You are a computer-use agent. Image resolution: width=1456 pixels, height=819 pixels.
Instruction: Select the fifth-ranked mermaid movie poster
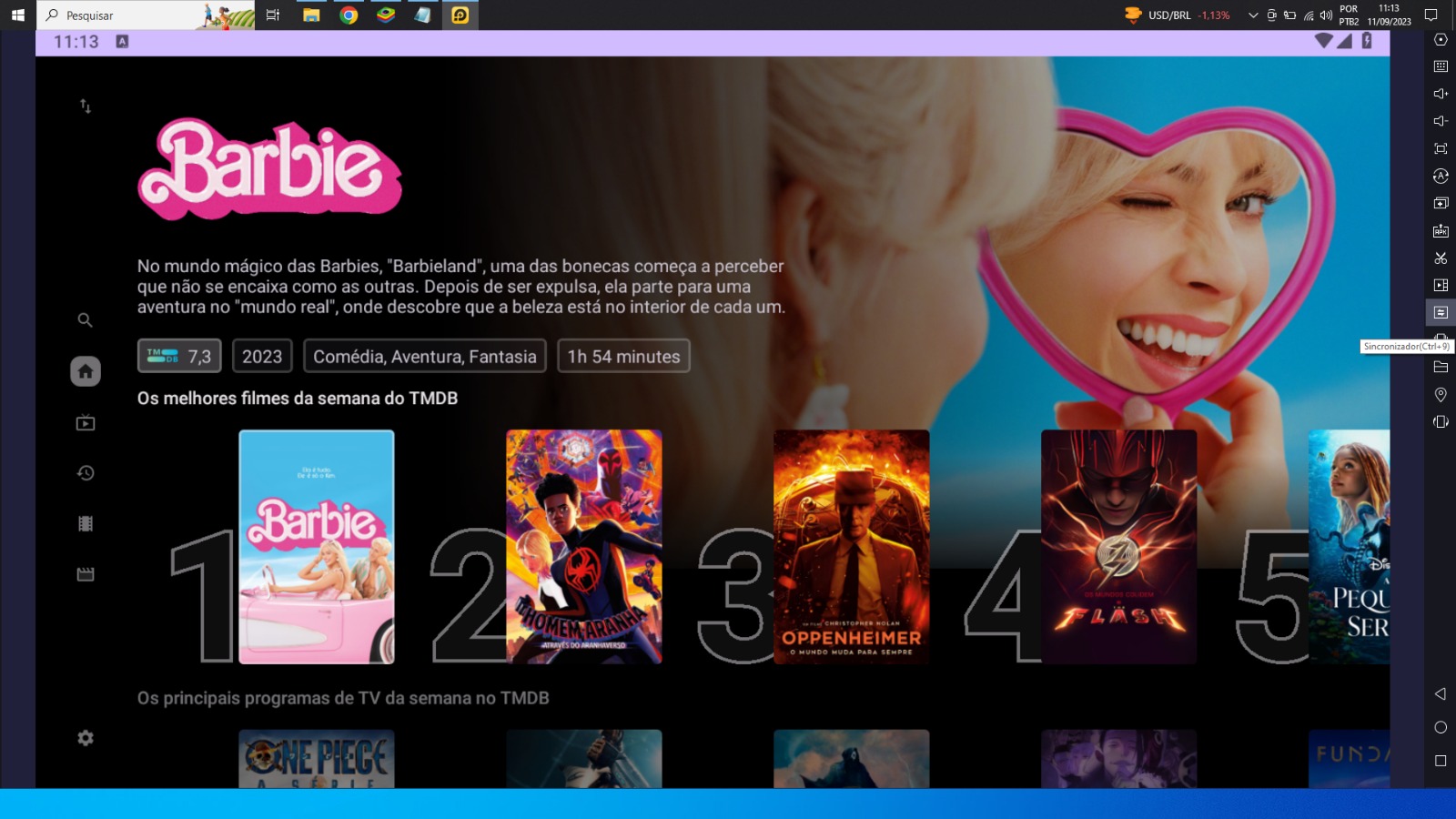1350,547
